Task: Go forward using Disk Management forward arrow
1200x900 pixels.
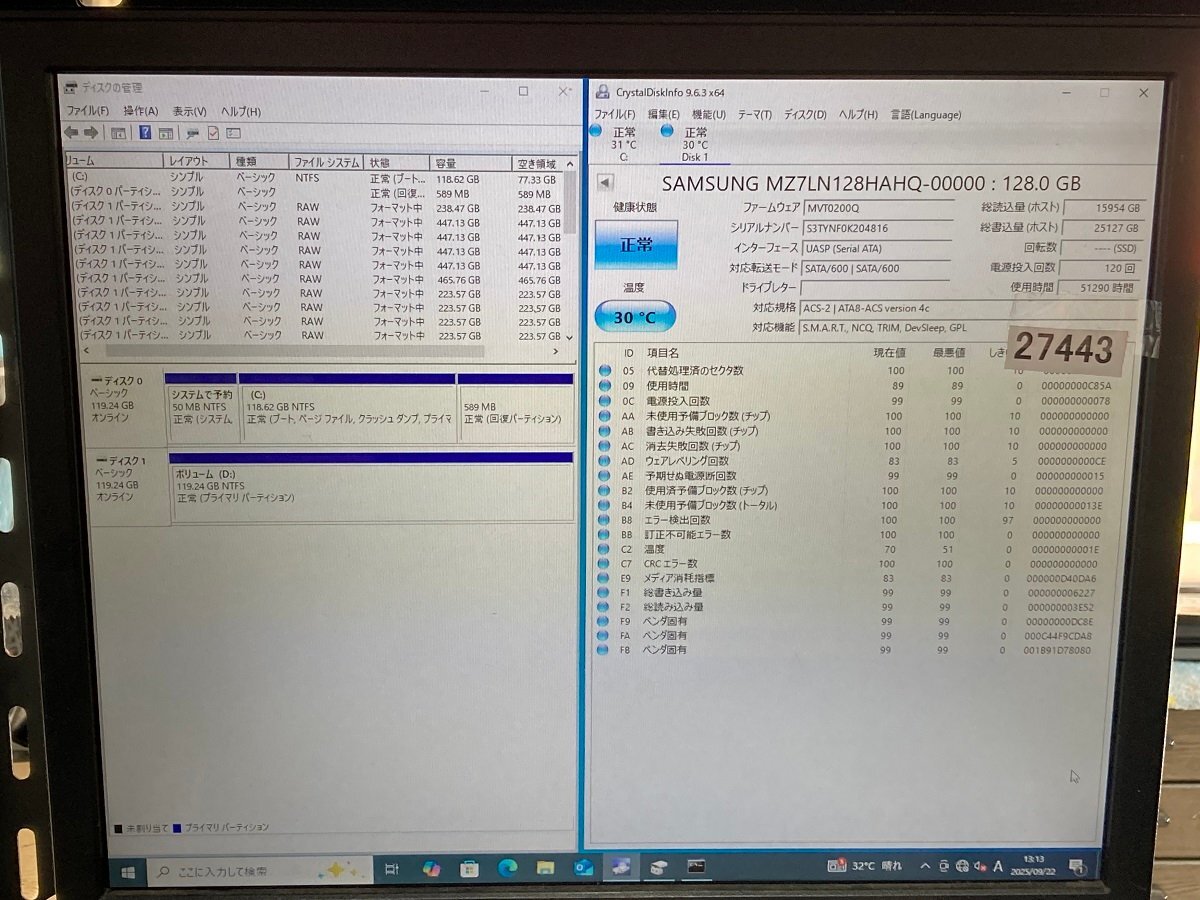Action: [90, 132]
